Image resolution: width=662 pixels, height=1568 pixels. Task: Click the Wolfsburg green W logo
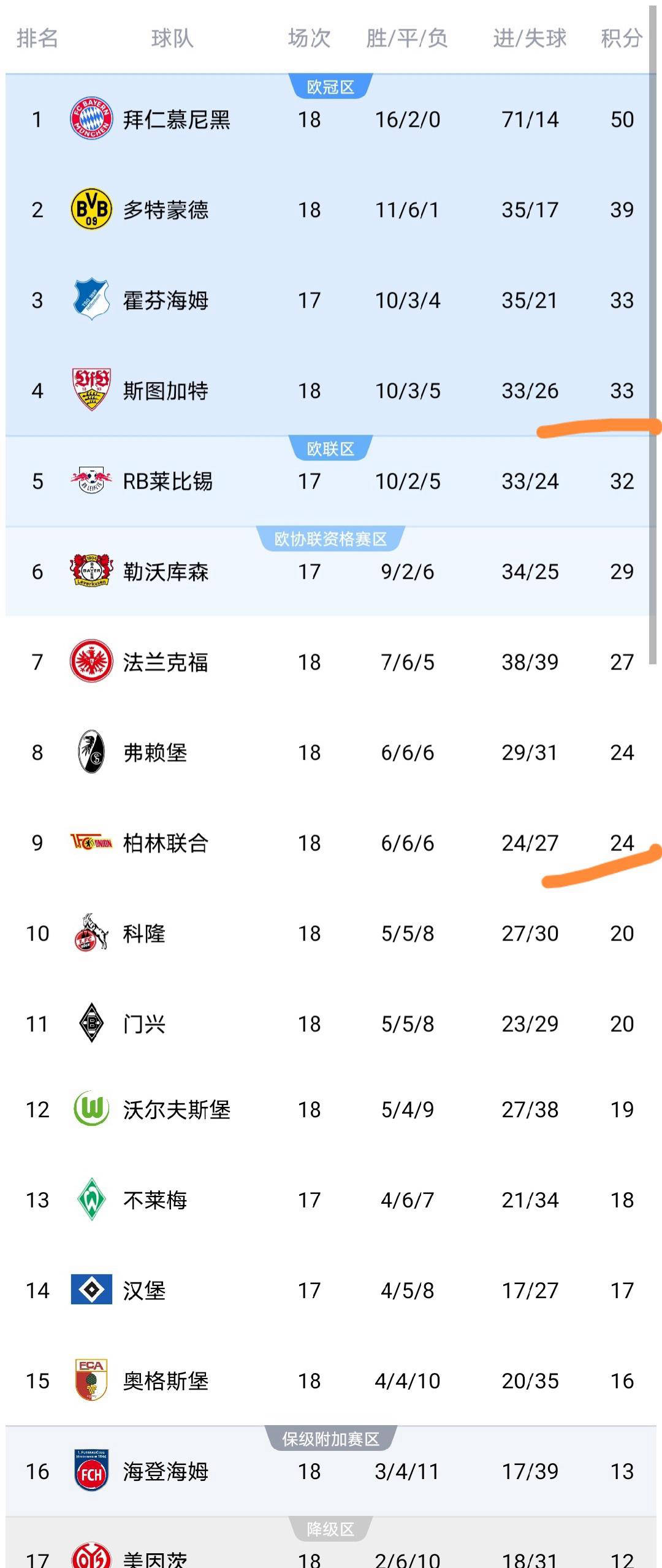click(91, 1109)
